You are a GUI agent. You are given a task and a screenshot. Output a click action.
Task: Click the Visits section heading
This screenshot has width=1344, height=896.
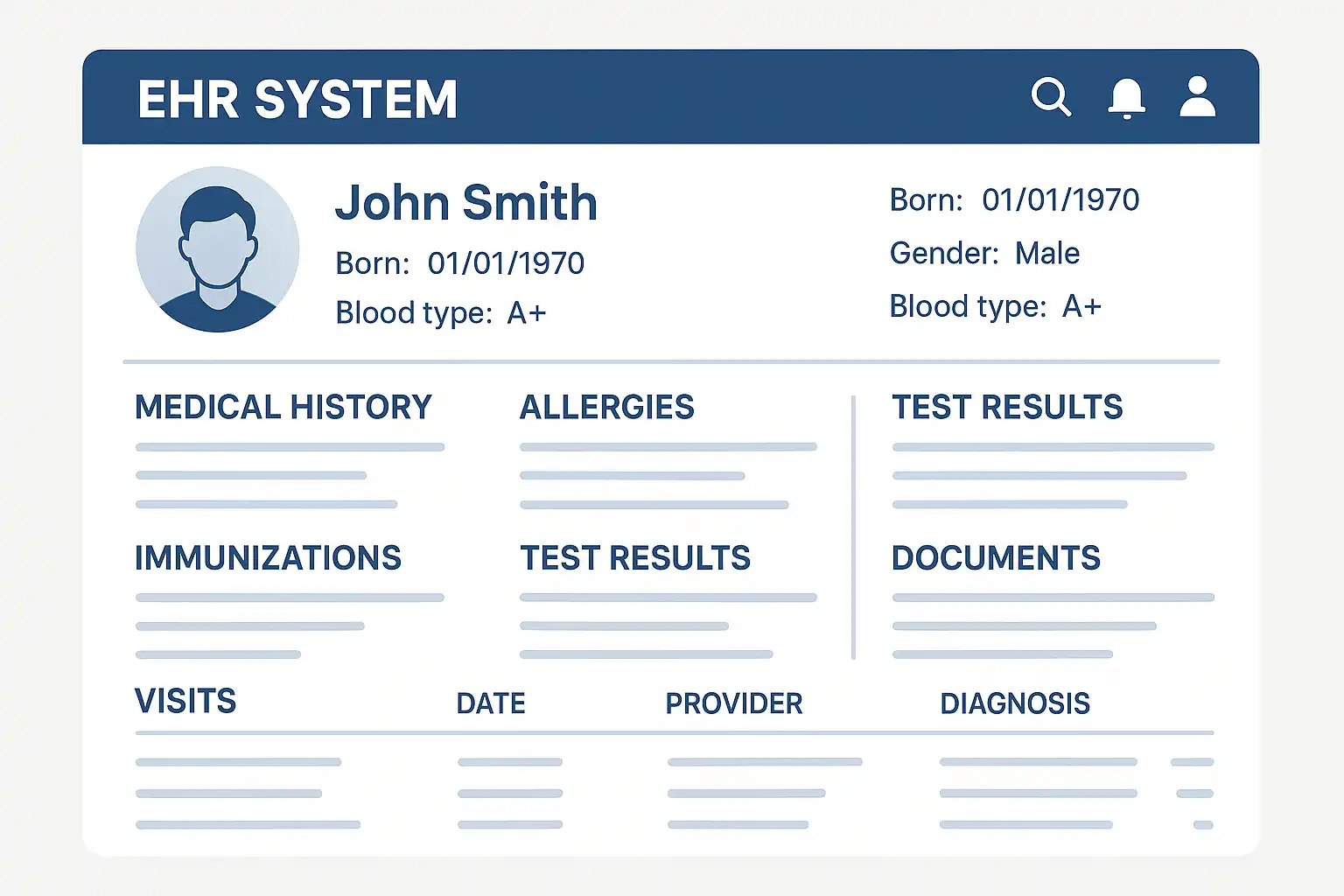pyautogui.click(x=185, y=702)
